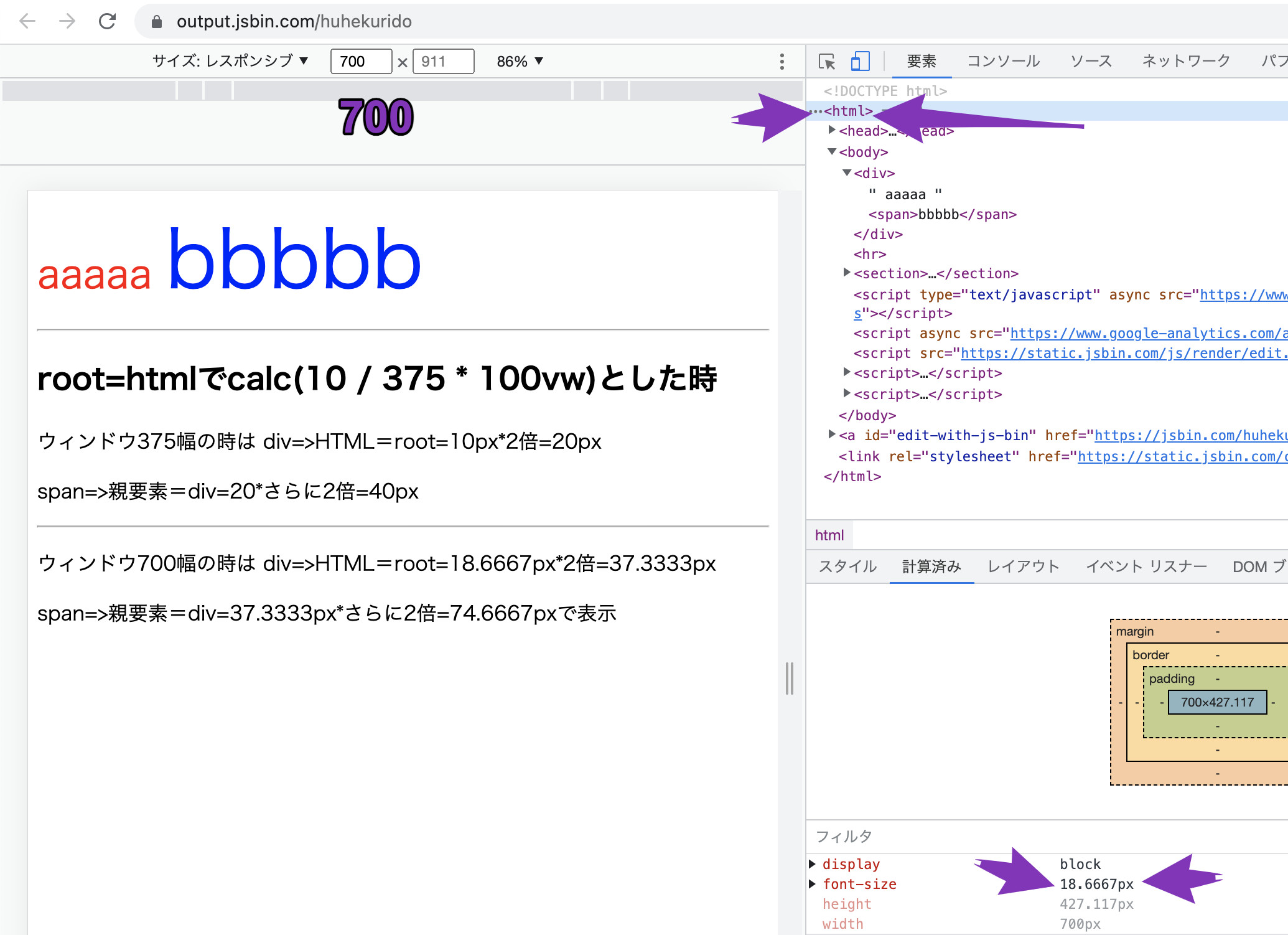Open the jsbin.com/huheku href link
Image resolution: width=1288 pixels, height=935 pixels.
tap(1191, 436)
